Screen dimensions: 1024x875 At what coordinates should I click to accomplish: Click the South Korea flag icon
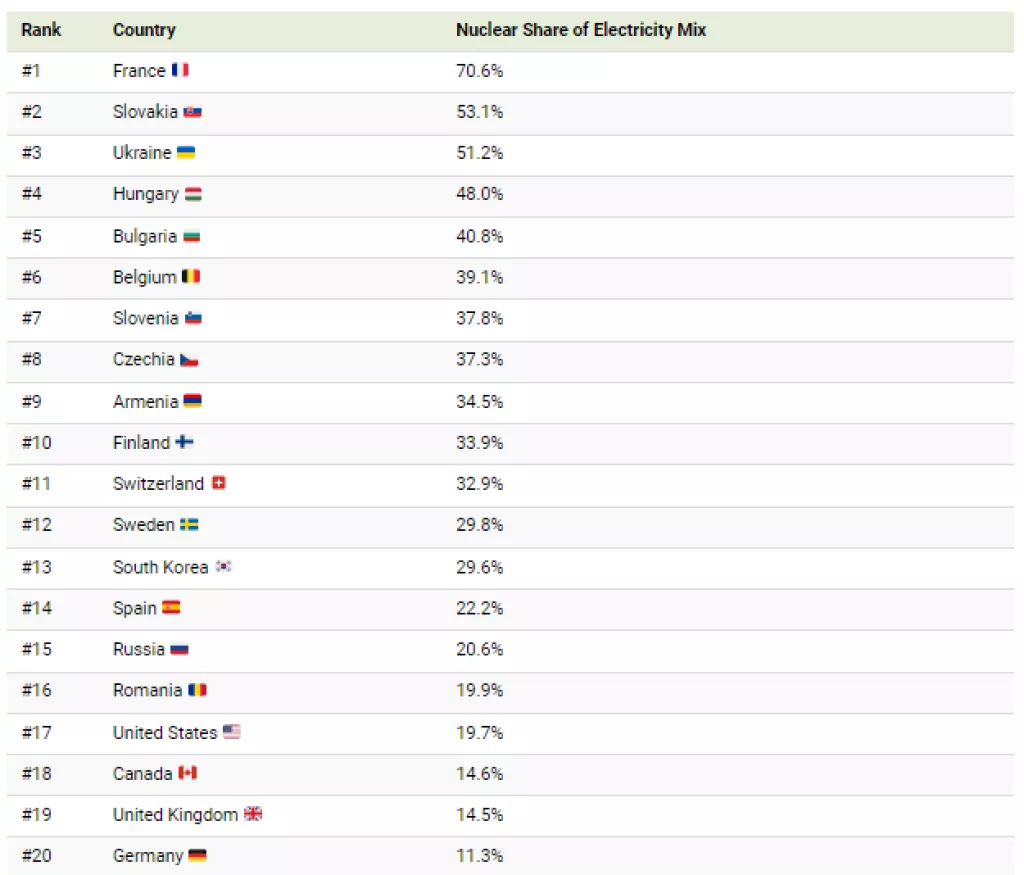point(223,567)
